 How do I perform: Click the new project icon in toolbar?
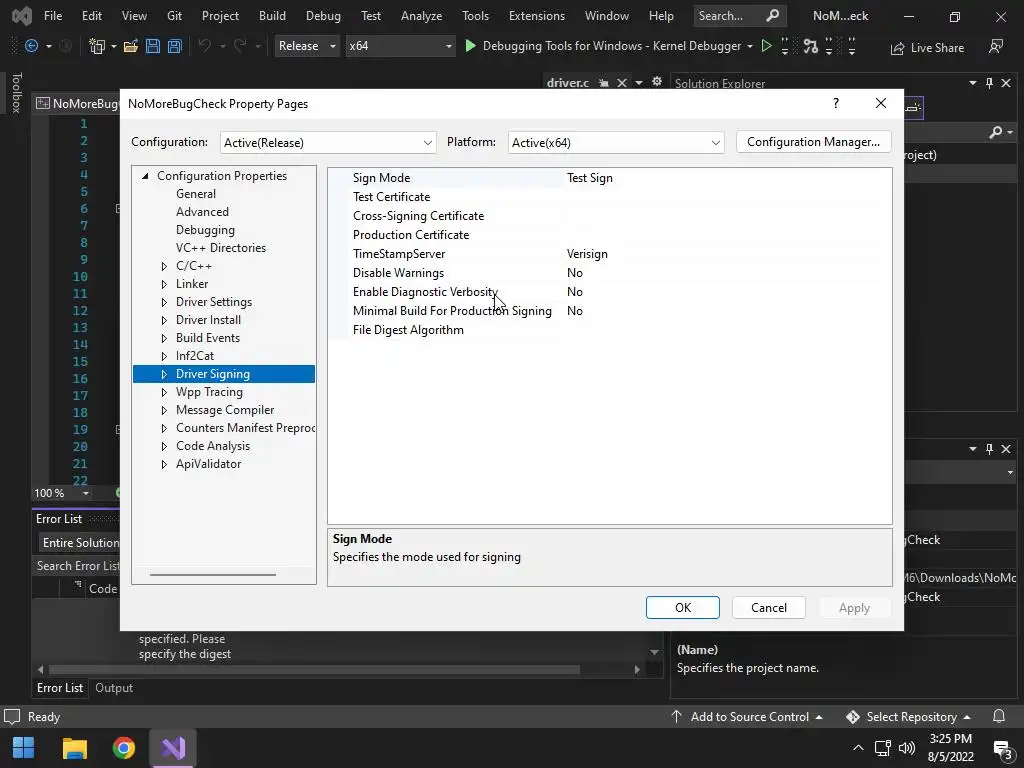[97, 46]
